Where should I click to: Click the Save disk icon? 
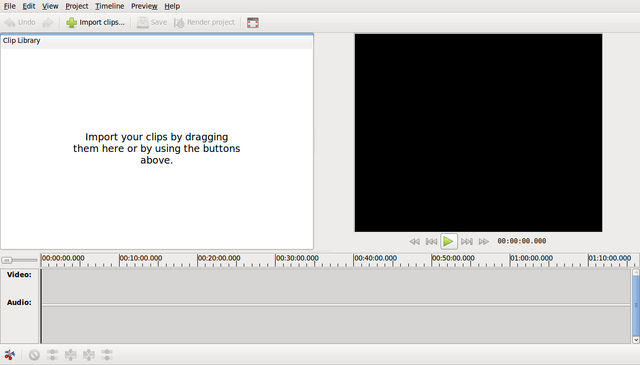point(142,22)
